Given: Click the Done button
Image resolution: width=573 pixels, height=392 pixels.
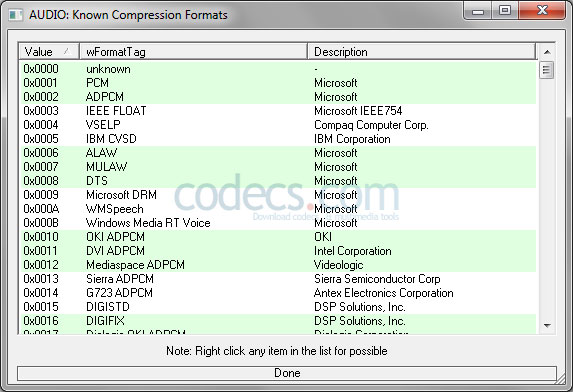Looking at the screenshot, I should click(287, 373).
